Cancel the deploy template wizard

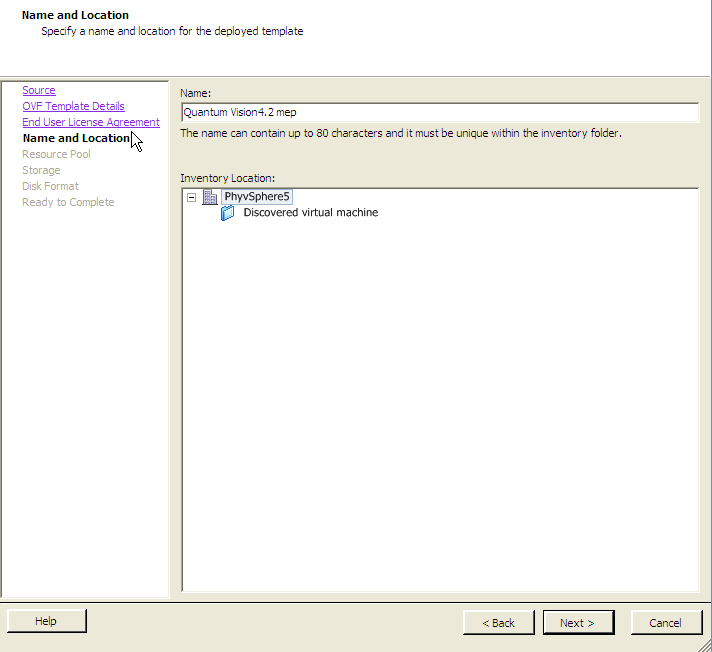pyautogui.click(x=666, y=622)
